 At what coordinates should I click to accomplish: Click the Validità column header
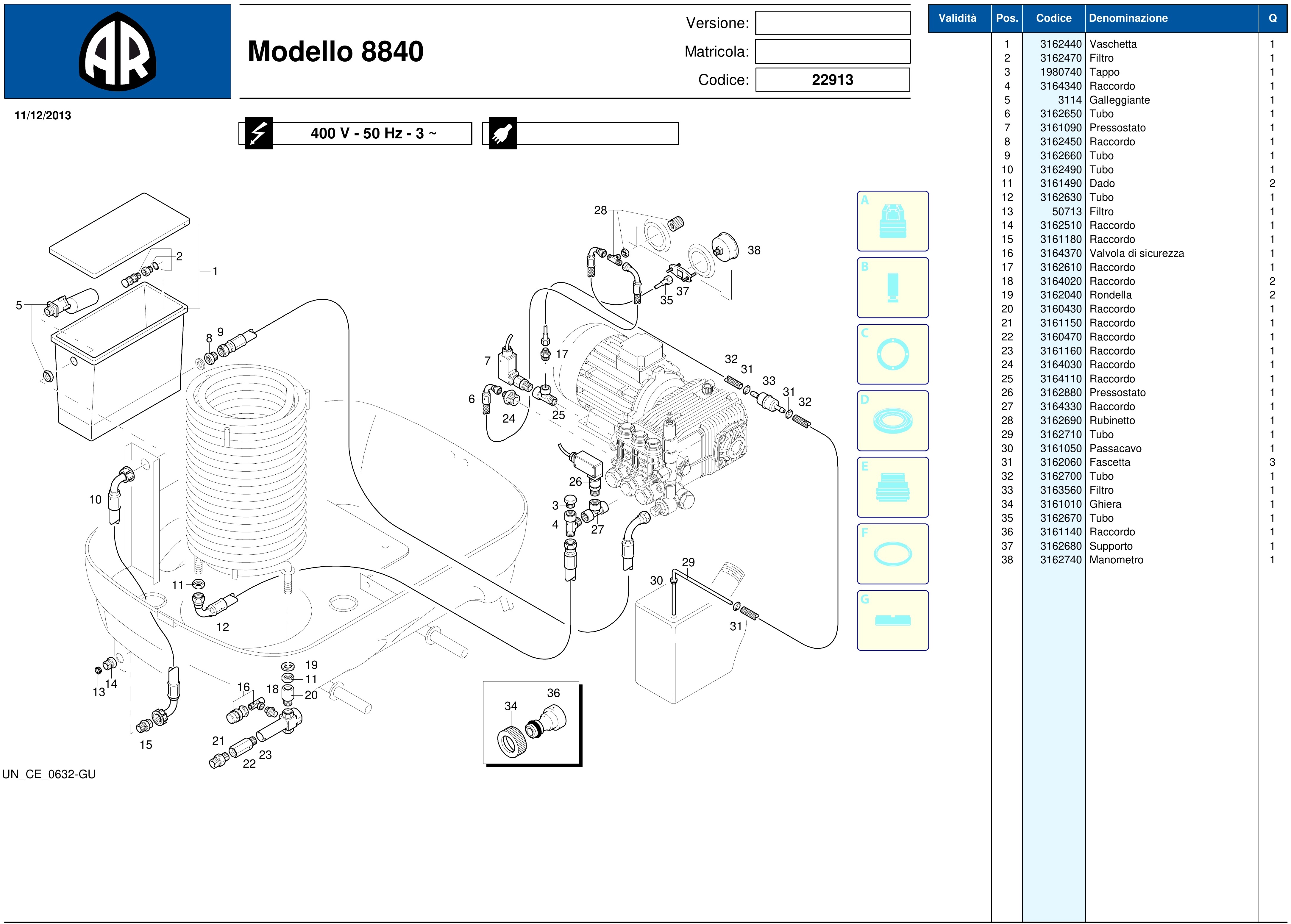coord(957,18)
